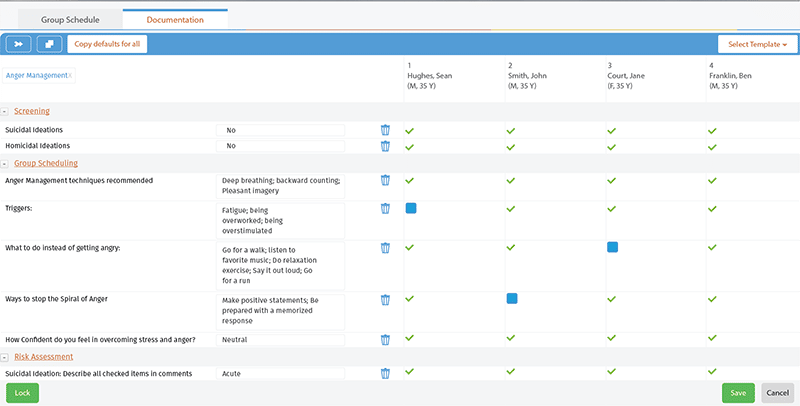Click the Acute default value field

point(280,373)
